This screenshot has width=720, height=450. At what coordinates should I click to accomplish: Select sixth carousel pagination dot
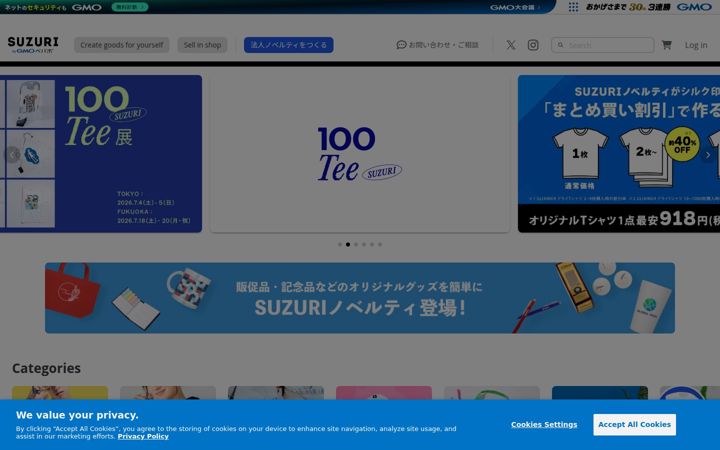click(x=380, y=244)
